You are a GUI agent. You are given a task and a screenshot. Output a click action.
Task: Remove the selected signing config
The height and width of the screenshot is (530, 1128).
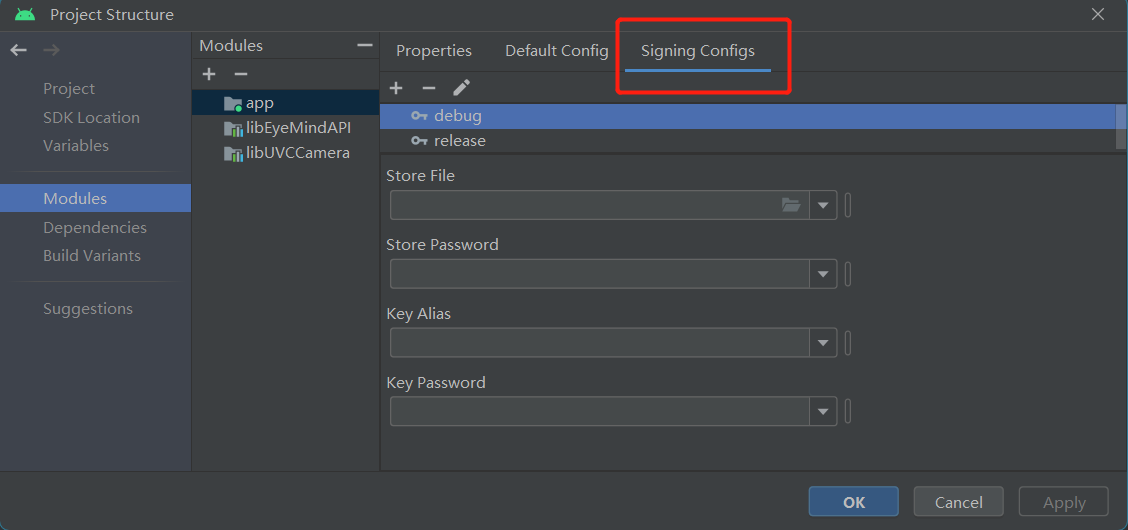[428, 89]
